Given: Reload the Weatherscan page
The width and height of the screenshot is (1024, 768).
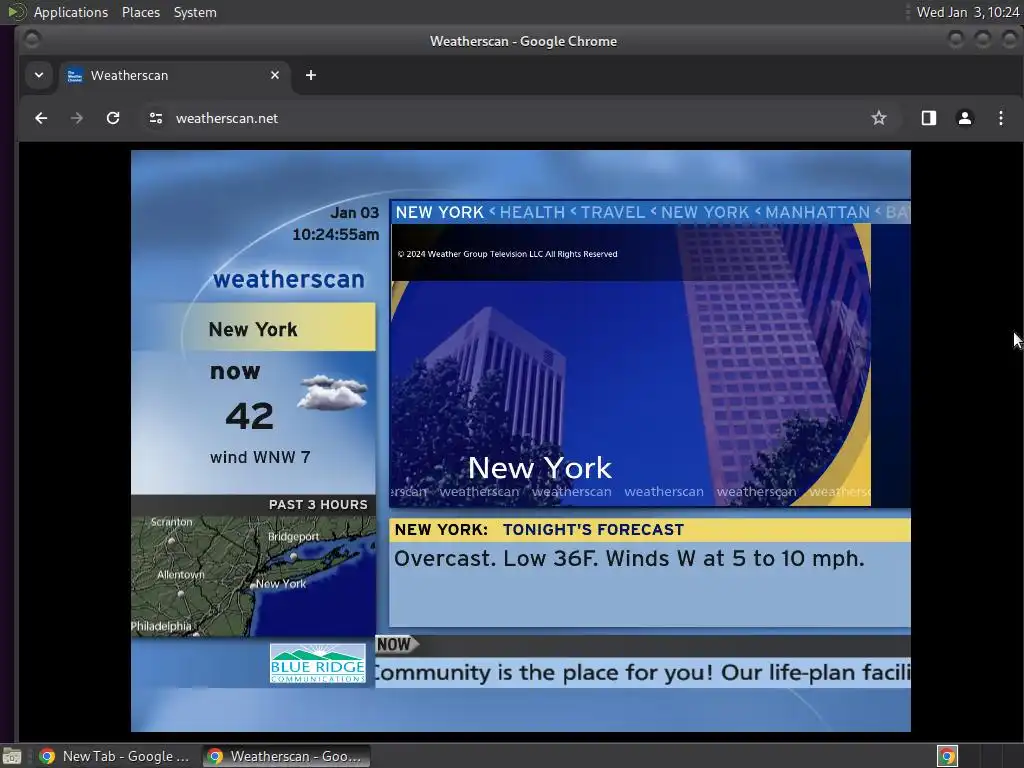Looking at the screenshot, I should tap(113, 118).
